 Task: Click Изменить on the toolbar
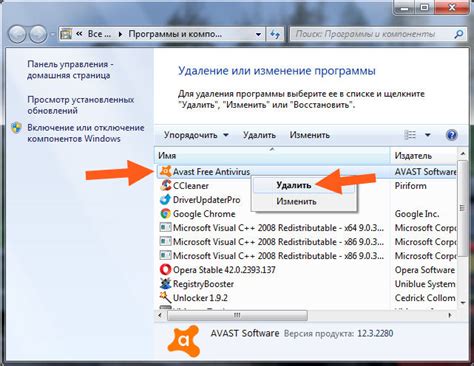(309, 135)
